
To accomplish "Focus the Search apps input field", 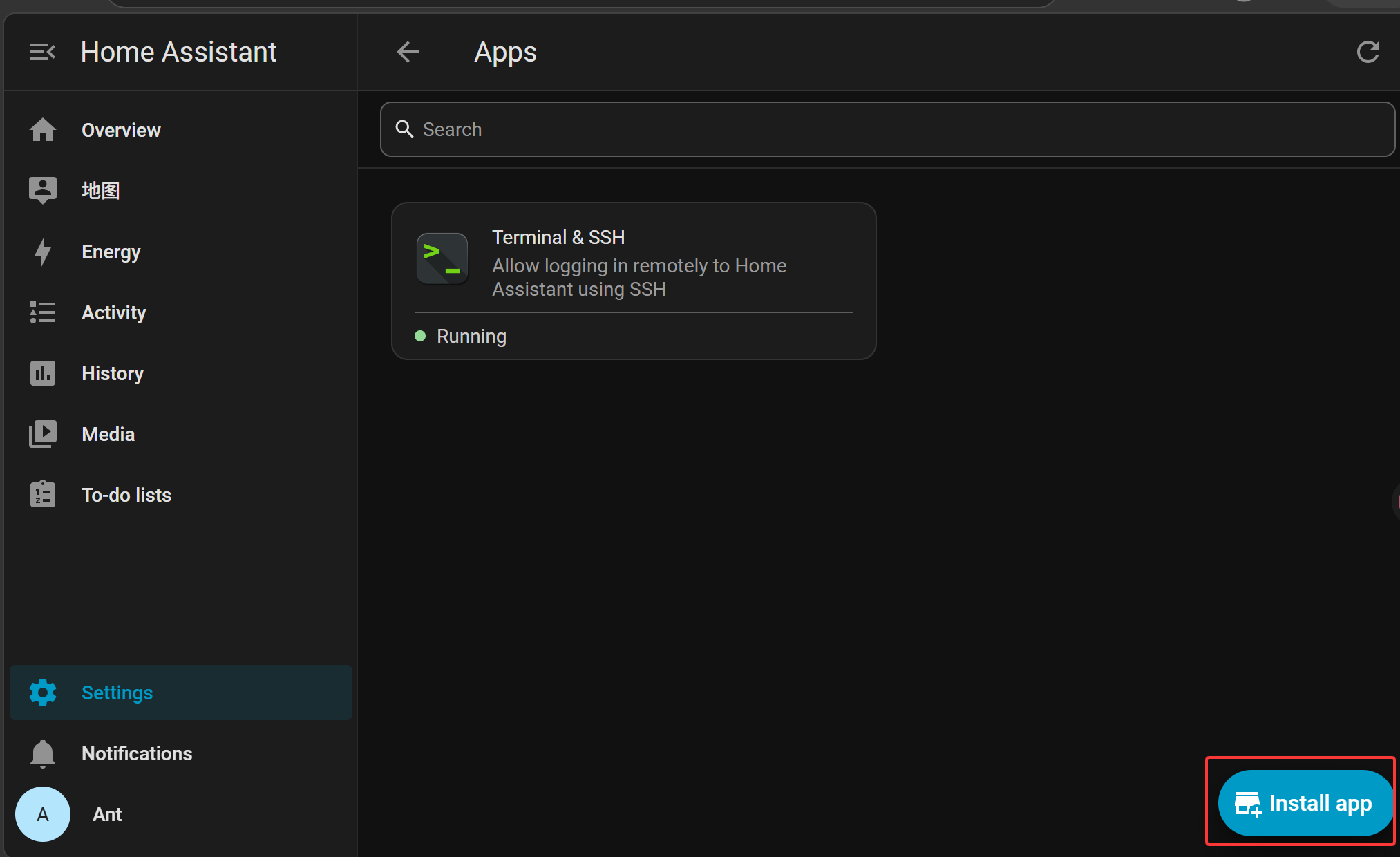I will pyautogui.click(x=887, y=129).
